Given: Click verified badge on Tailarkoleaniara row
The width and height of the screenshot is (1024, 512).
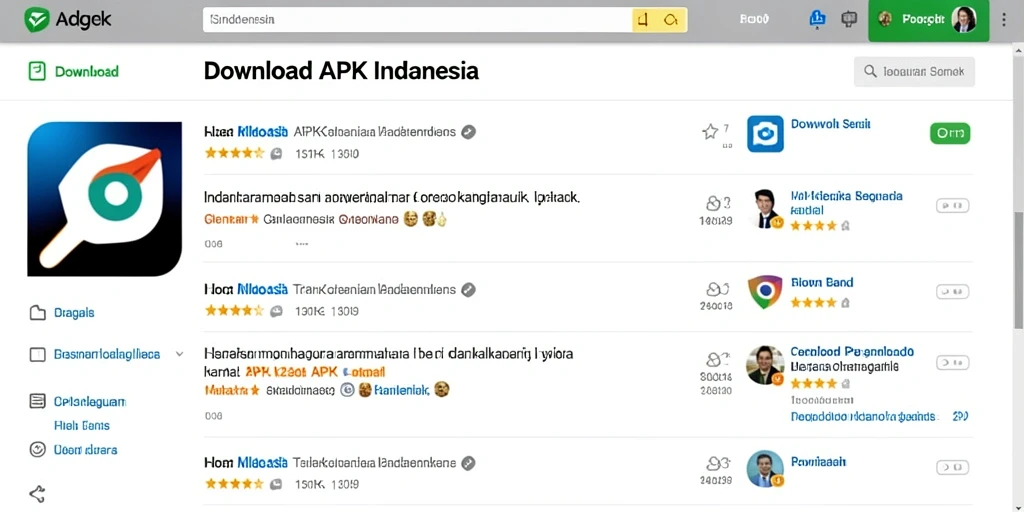Looking at the screenshot, I should pos(468,464).
